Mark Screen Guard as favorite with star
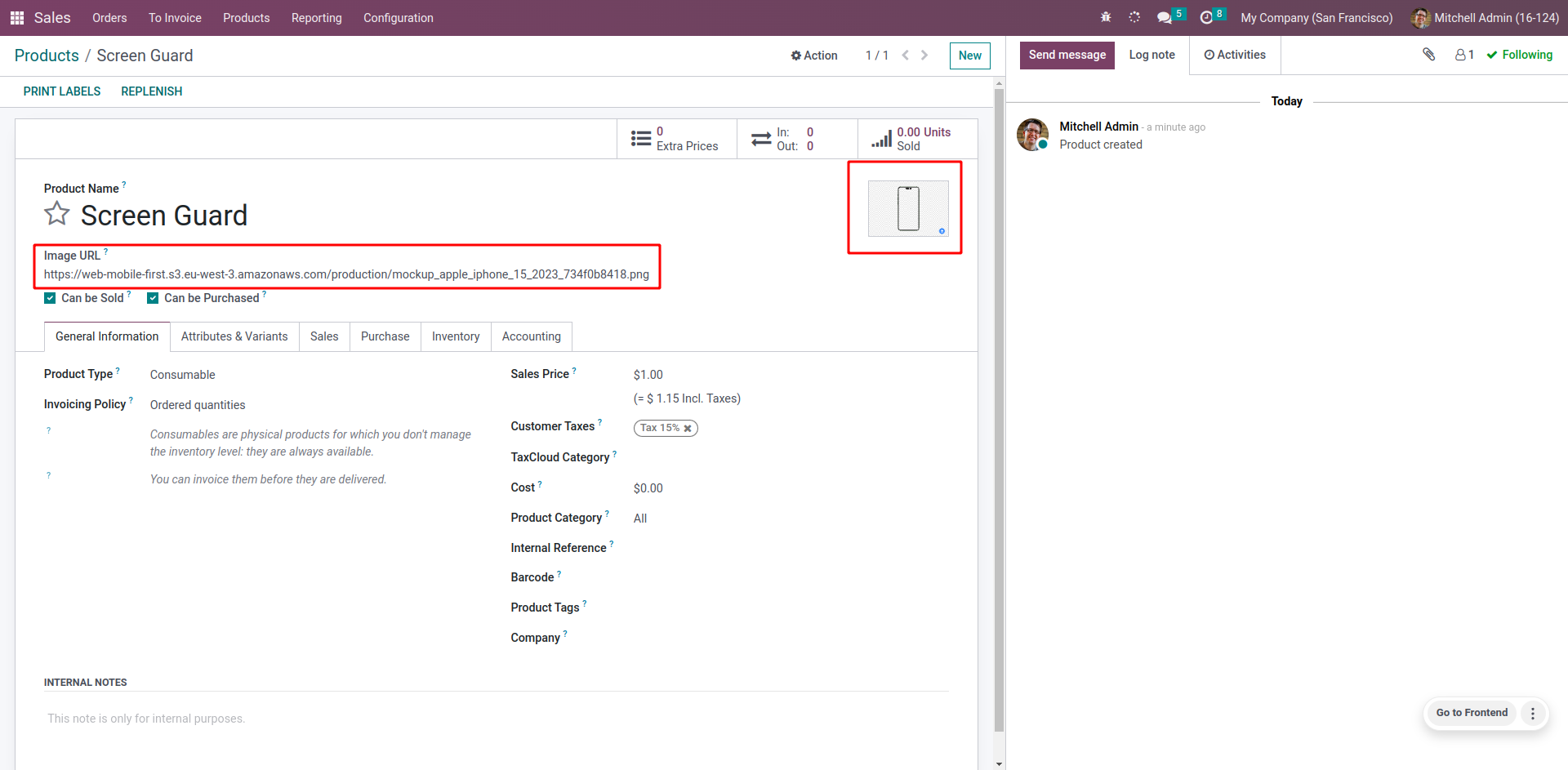This screenshot has width=1568, height=770. coord(57,214)
